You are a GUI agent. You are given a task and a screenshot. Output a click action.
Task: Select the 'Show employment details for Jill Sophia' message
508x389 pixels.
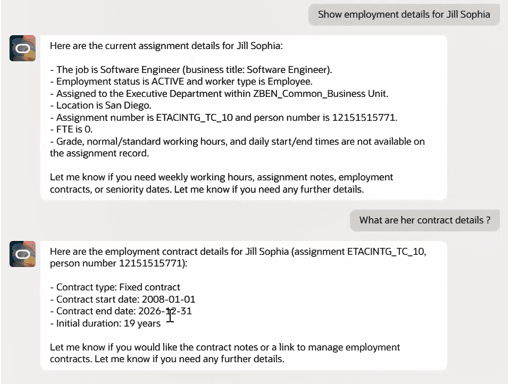coord(404,15)
